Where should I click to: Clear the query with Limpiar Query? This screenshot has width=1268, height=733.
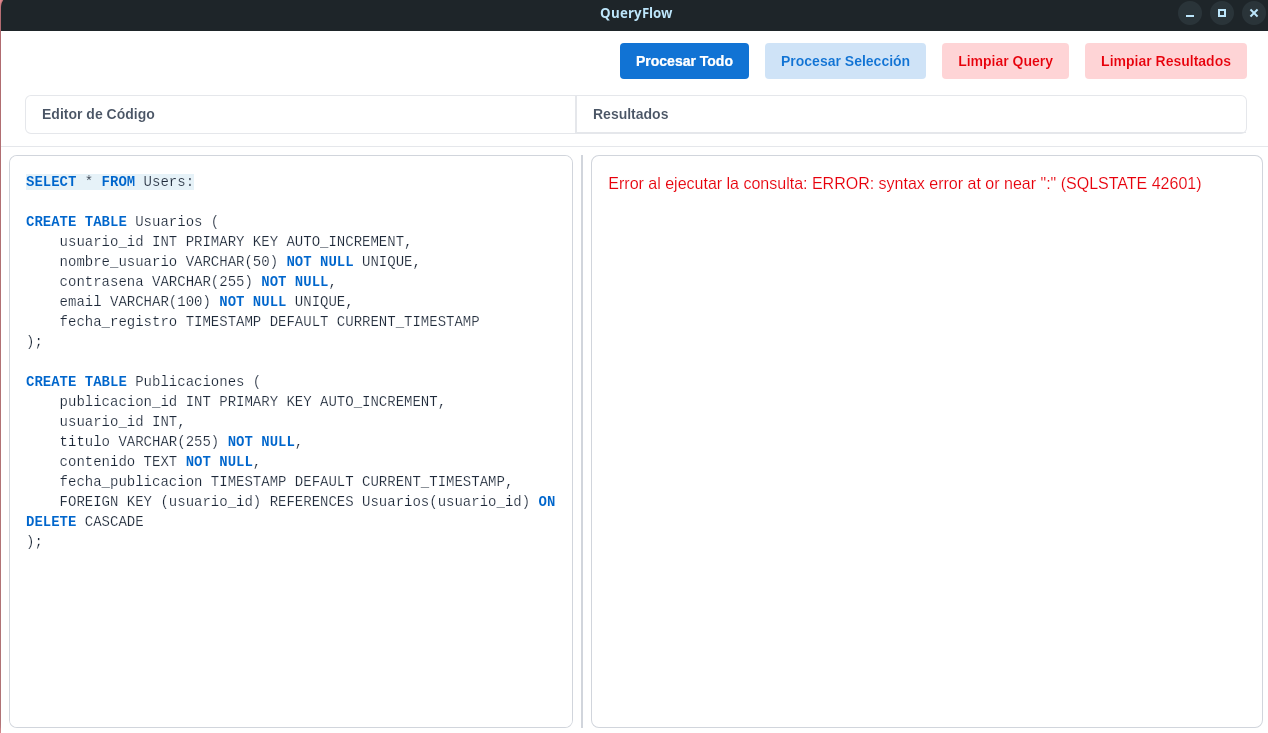pos(1005,61)
